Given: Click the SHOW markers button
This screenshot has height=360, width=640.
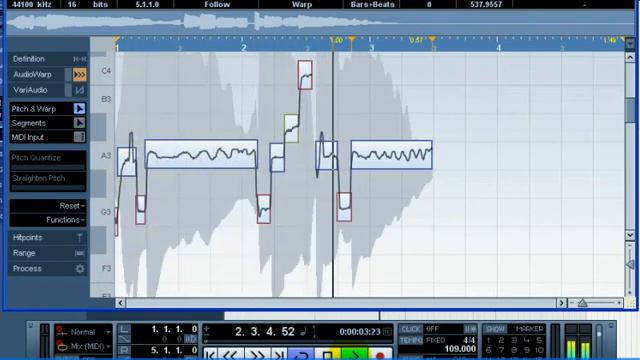Looking at the screenshot, I should tap(495, 329).
